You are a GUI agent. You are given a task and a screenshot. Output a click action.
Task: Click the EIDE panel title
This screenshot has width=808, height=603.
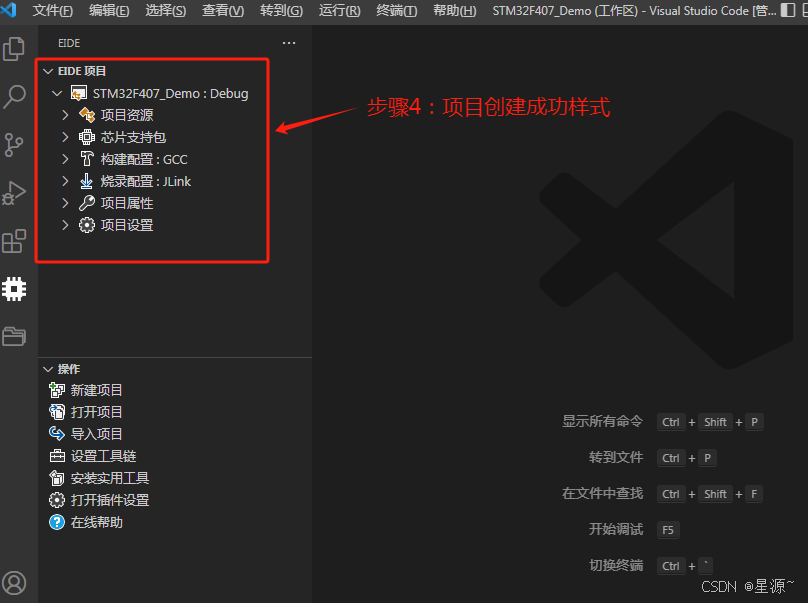point(69,43)
